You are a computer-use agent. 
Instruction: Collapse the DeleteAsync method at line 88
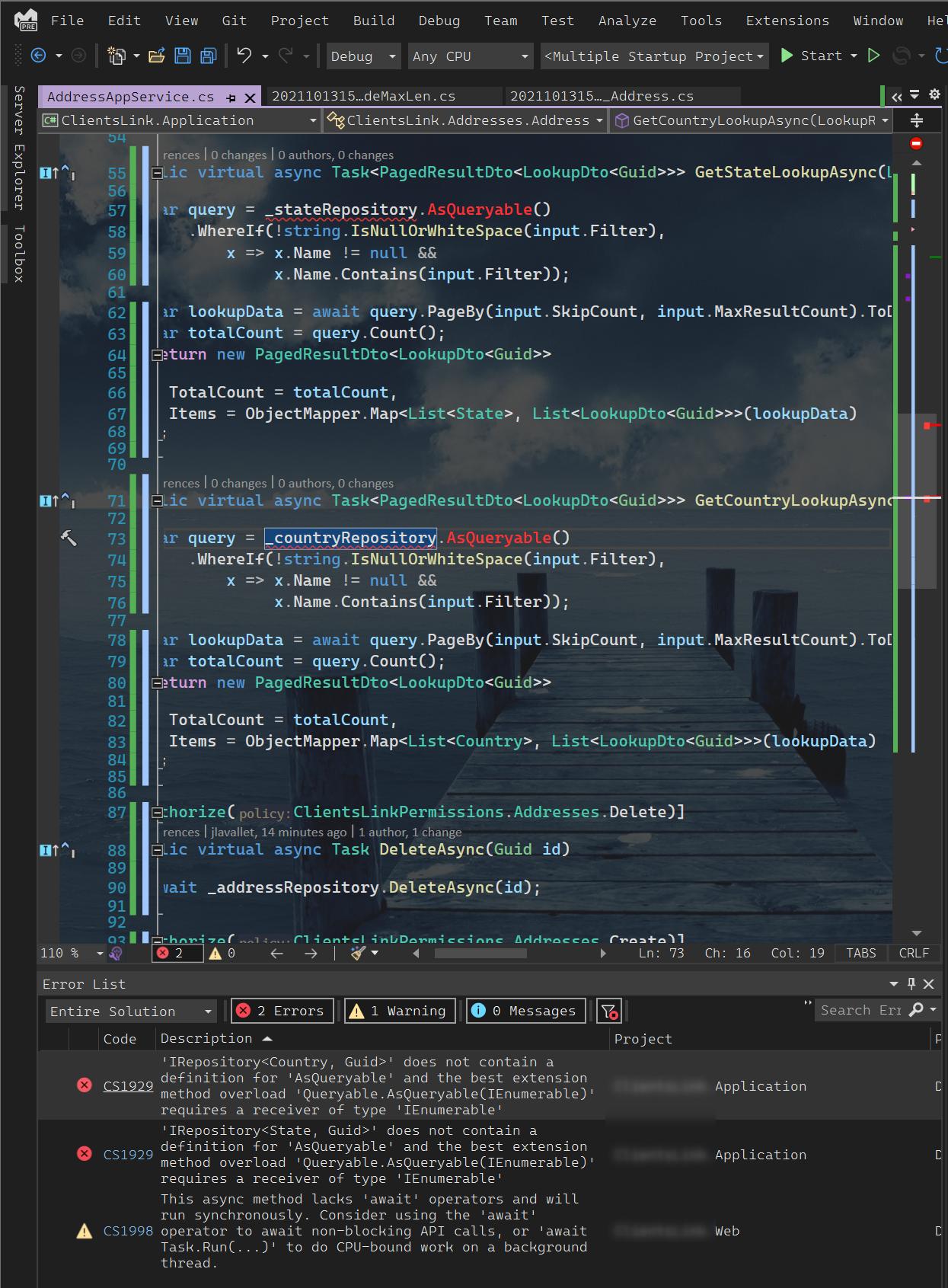157,850
